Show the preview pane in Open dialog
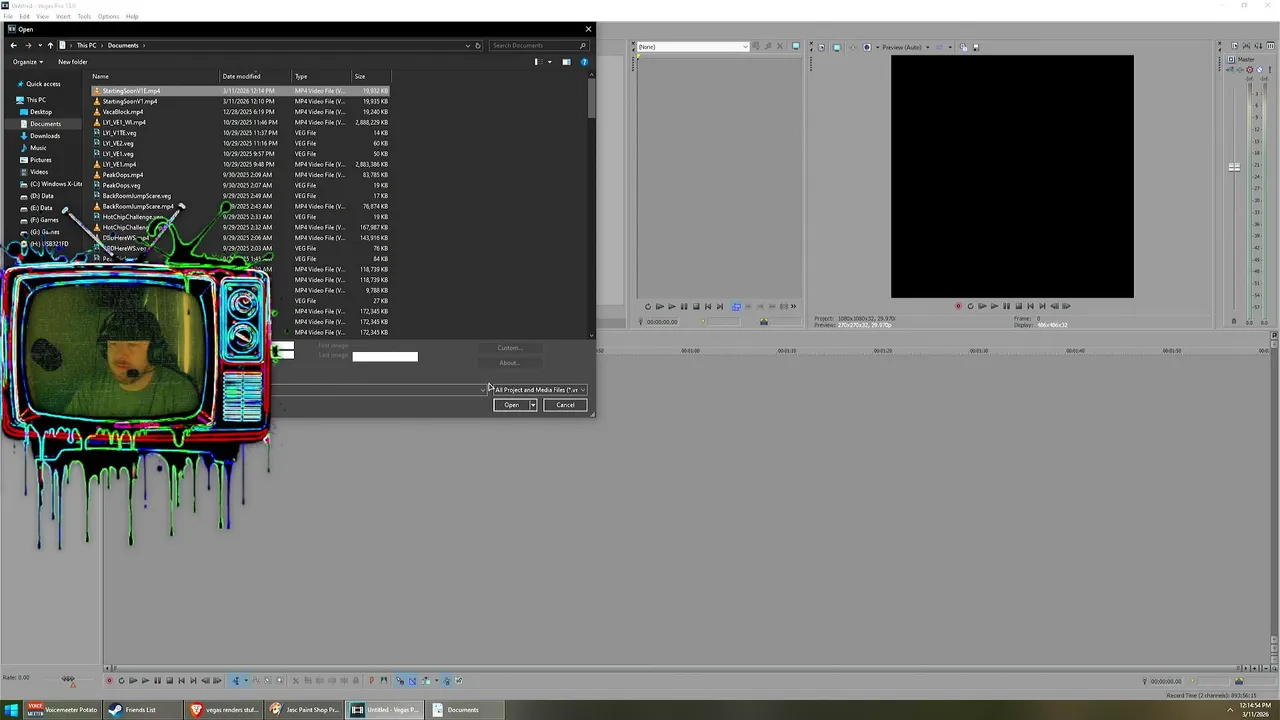The height and width of the screenshot is (720, 1280). (x=566, y=62)
